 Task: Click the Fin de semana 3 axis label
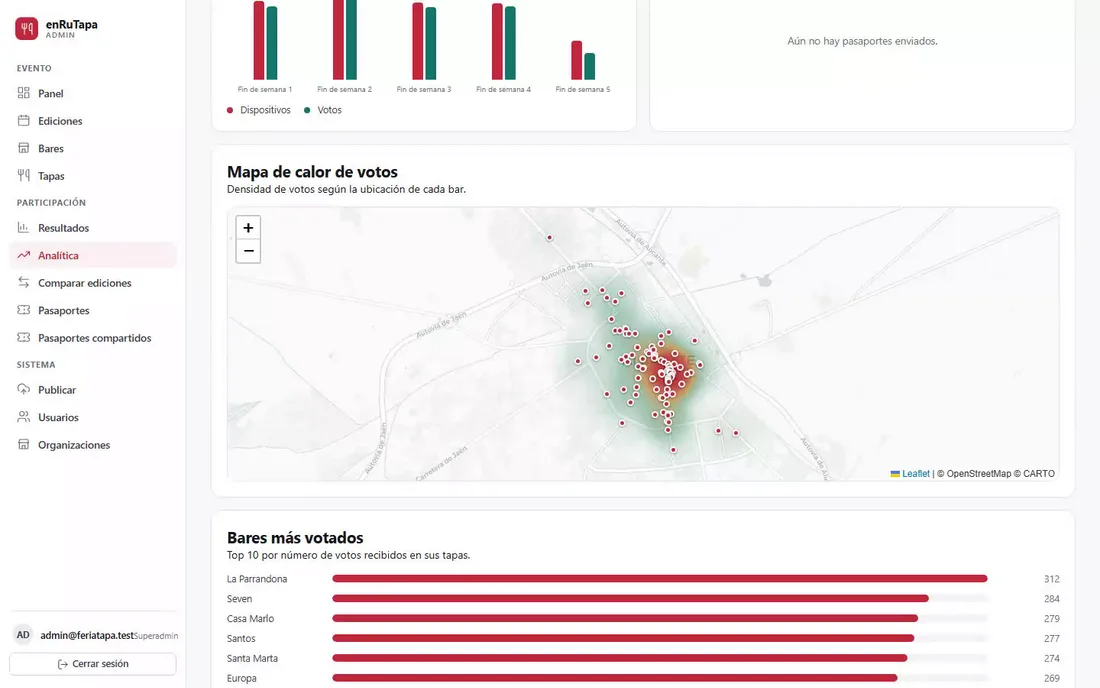(424, 89)
